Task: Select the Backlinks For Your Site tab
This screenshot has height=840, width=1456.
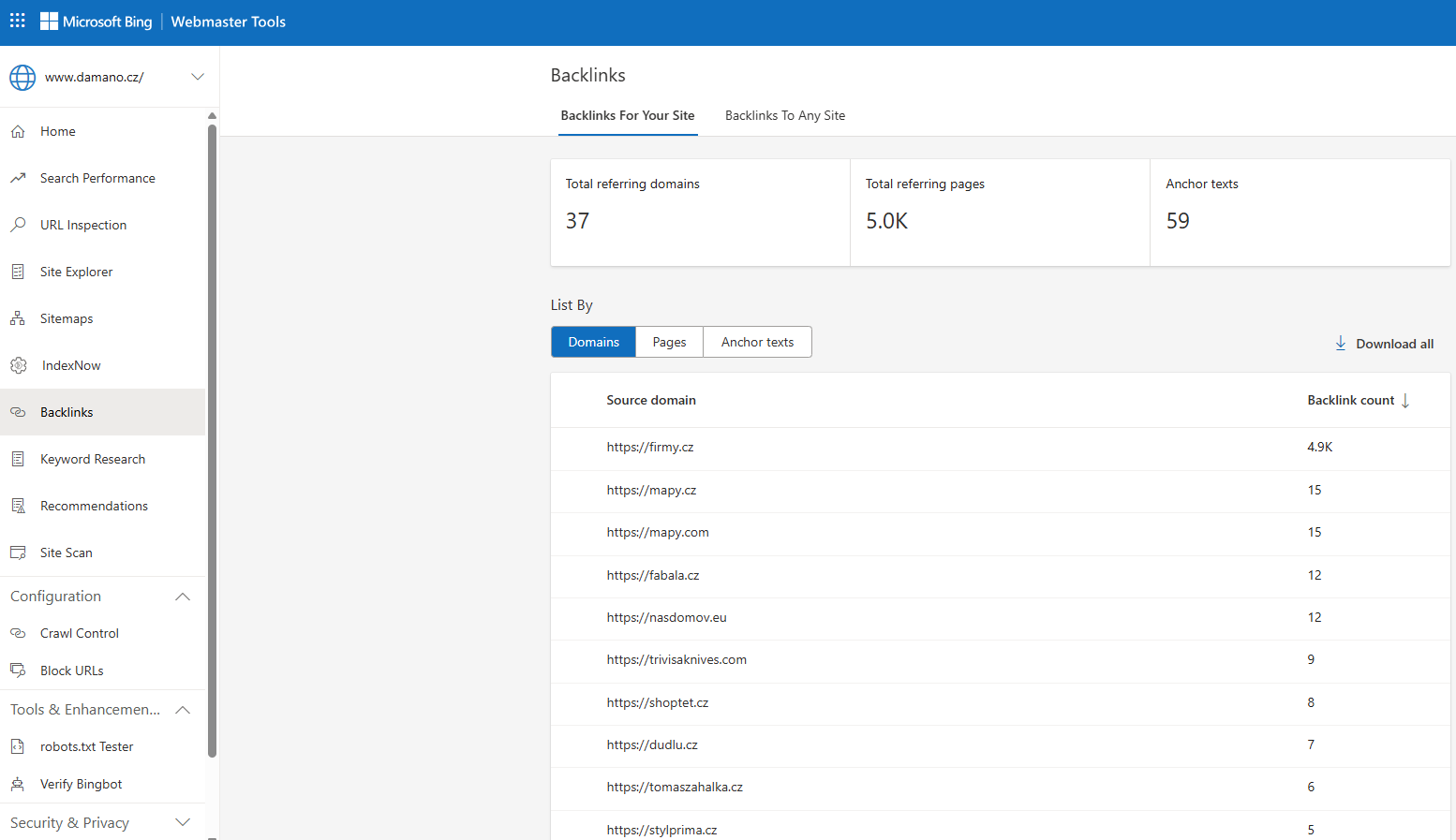Action: click(x=627, y=115)
